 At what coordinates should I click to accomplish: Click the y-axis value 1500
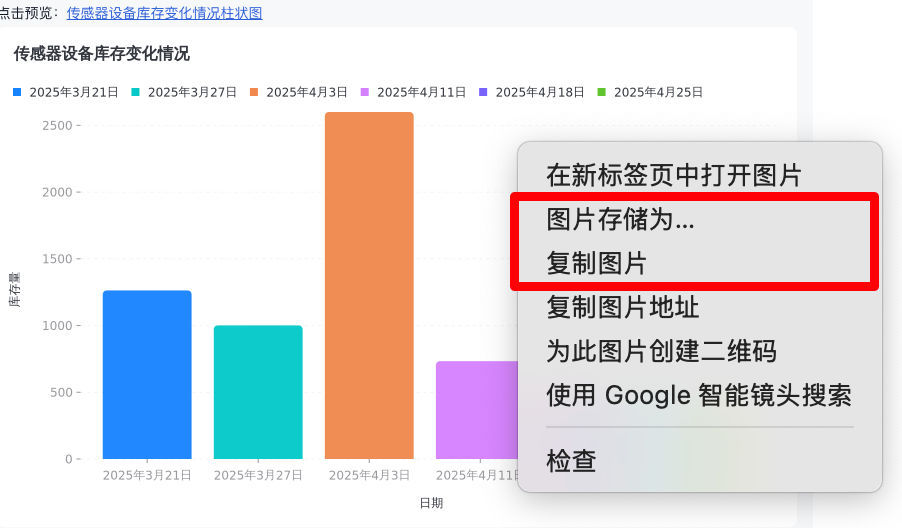[x=58, y=259]
